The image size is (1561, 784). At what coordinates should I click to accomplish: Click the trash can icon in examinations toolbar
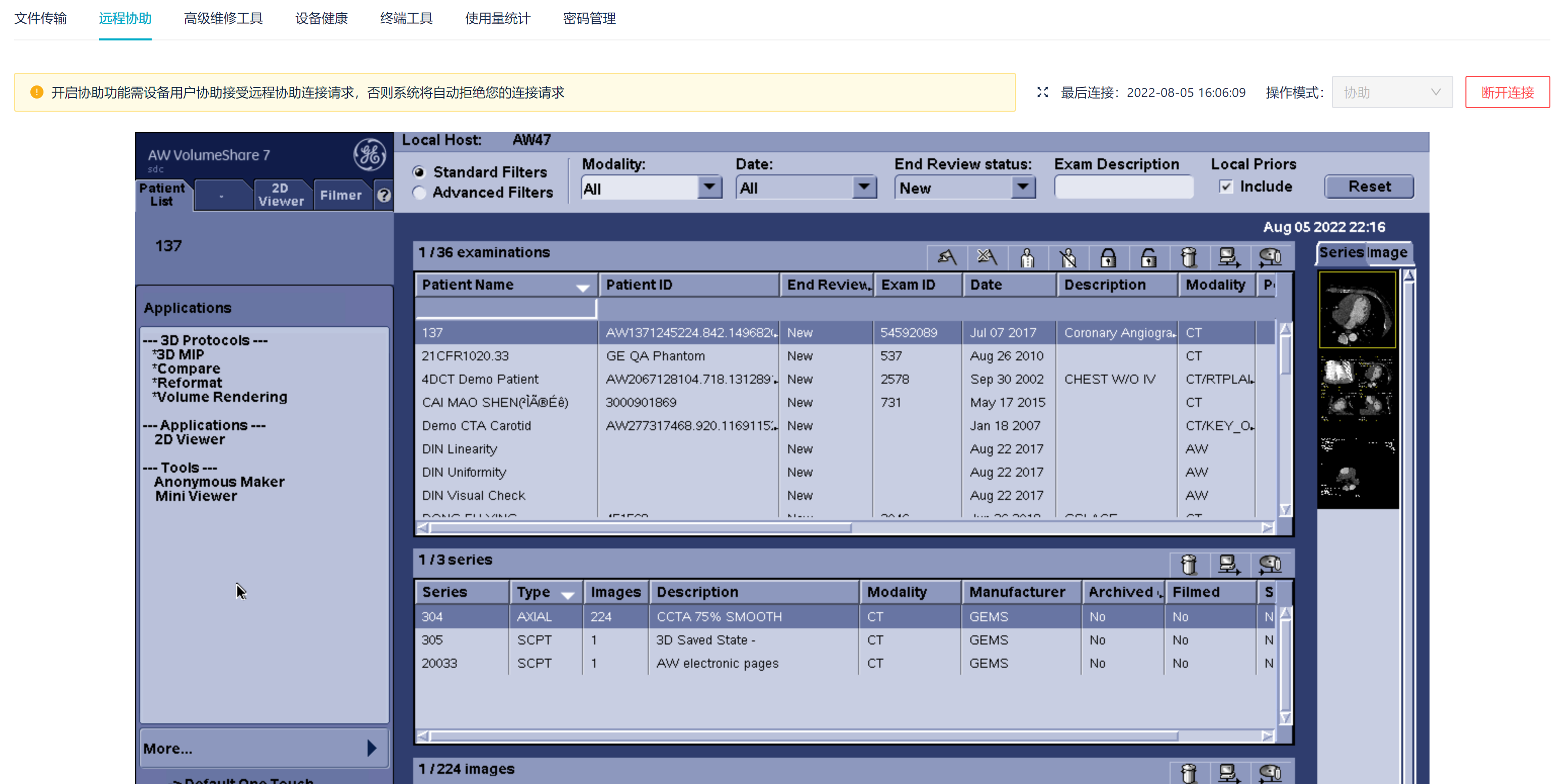point(1188,257)
